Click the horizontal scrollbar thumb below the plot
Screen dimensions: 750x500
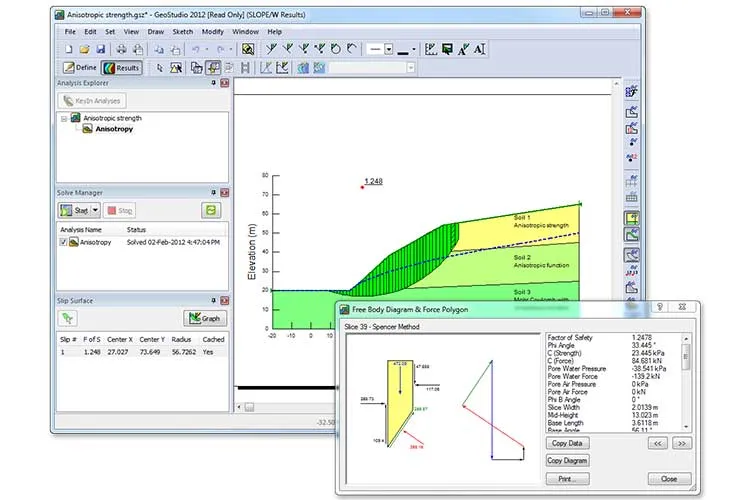(249, 407)
